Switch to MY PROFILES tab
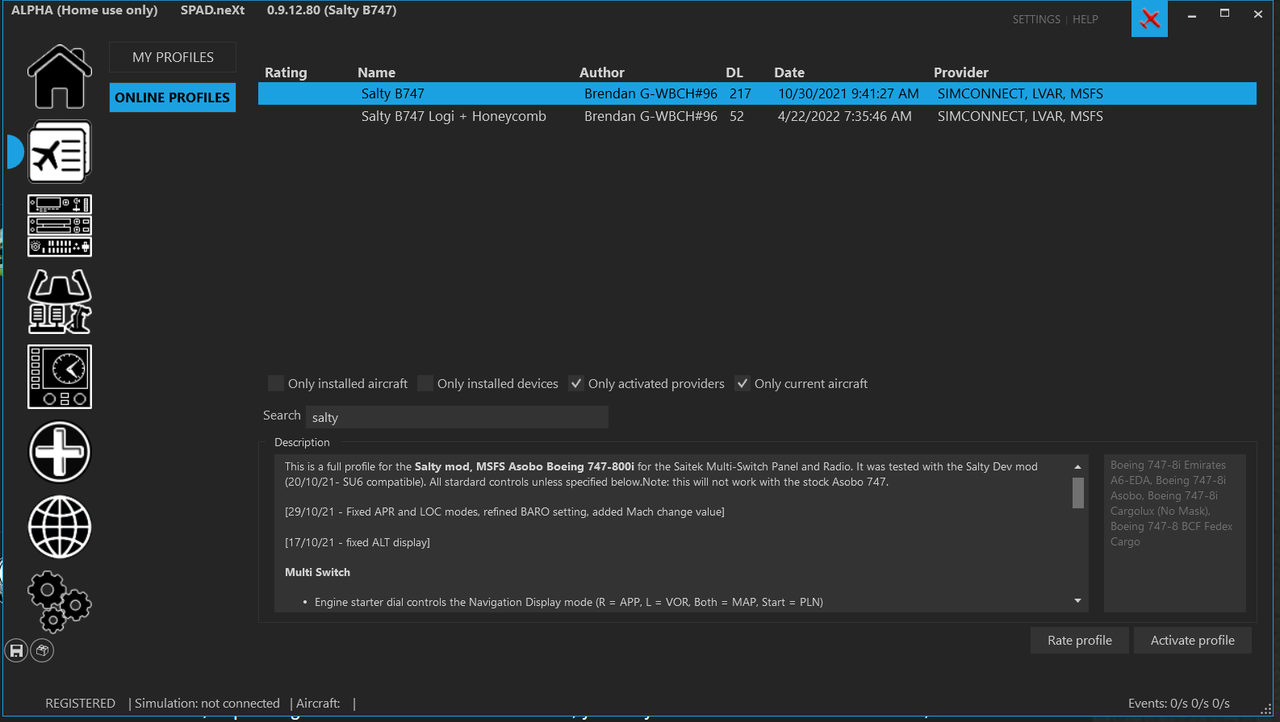 point(173,57)
